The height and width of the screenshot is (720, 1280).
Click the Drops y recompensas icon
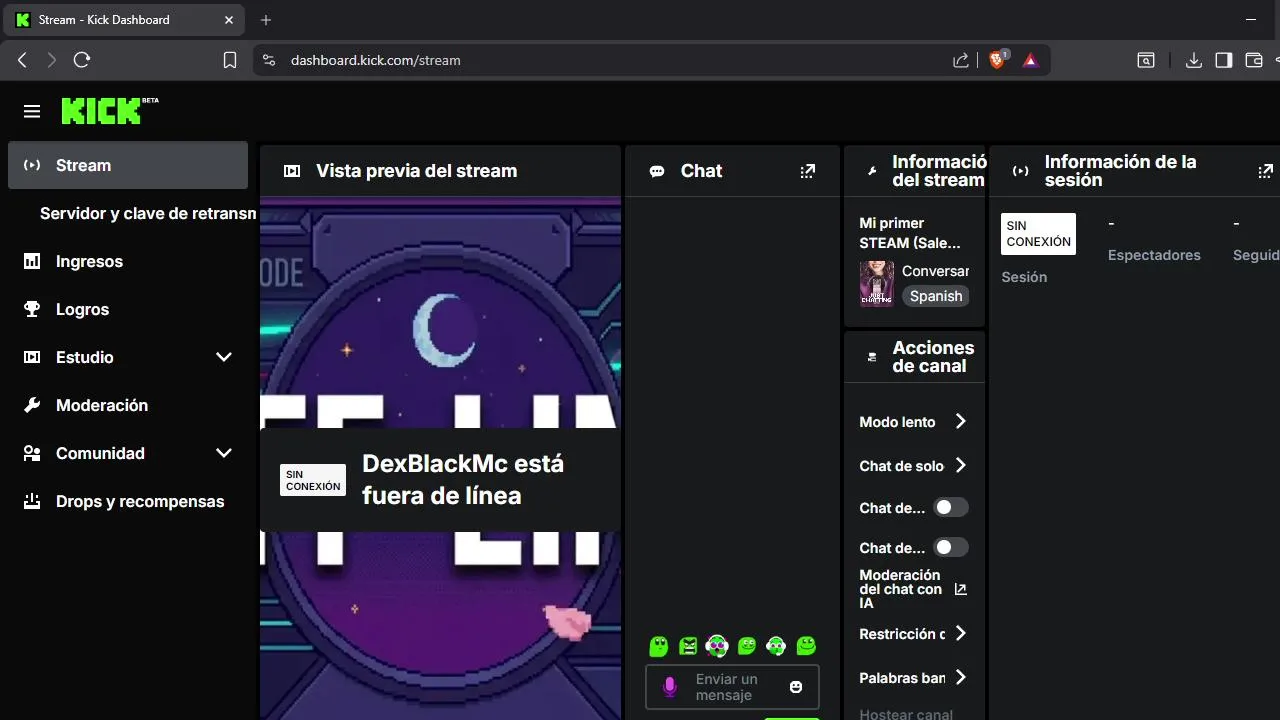tap(32, 501)
